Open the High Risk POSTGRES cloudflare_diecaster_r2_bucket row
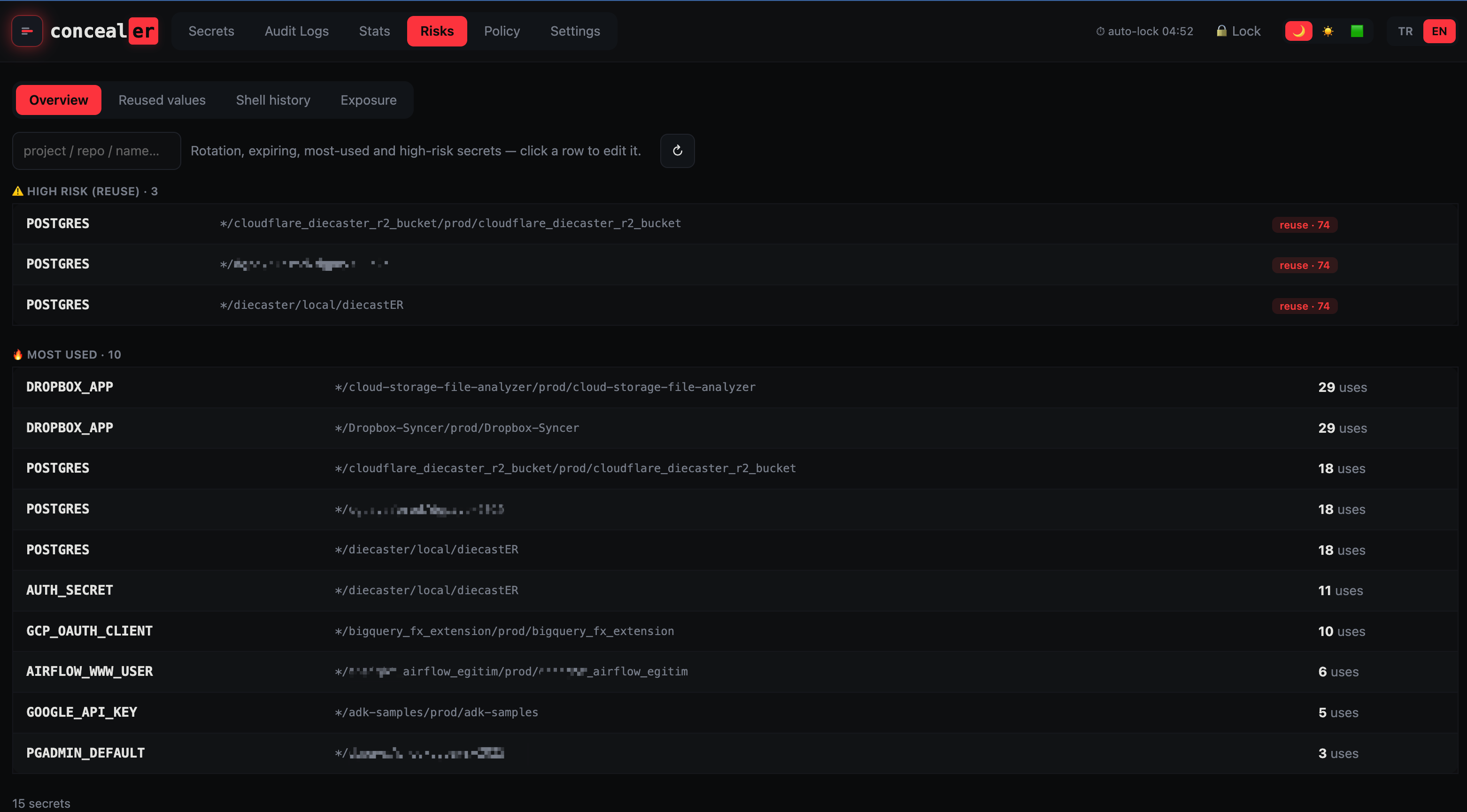The height and width of the screenshot is (812, 1467). [x=734, y=224]
